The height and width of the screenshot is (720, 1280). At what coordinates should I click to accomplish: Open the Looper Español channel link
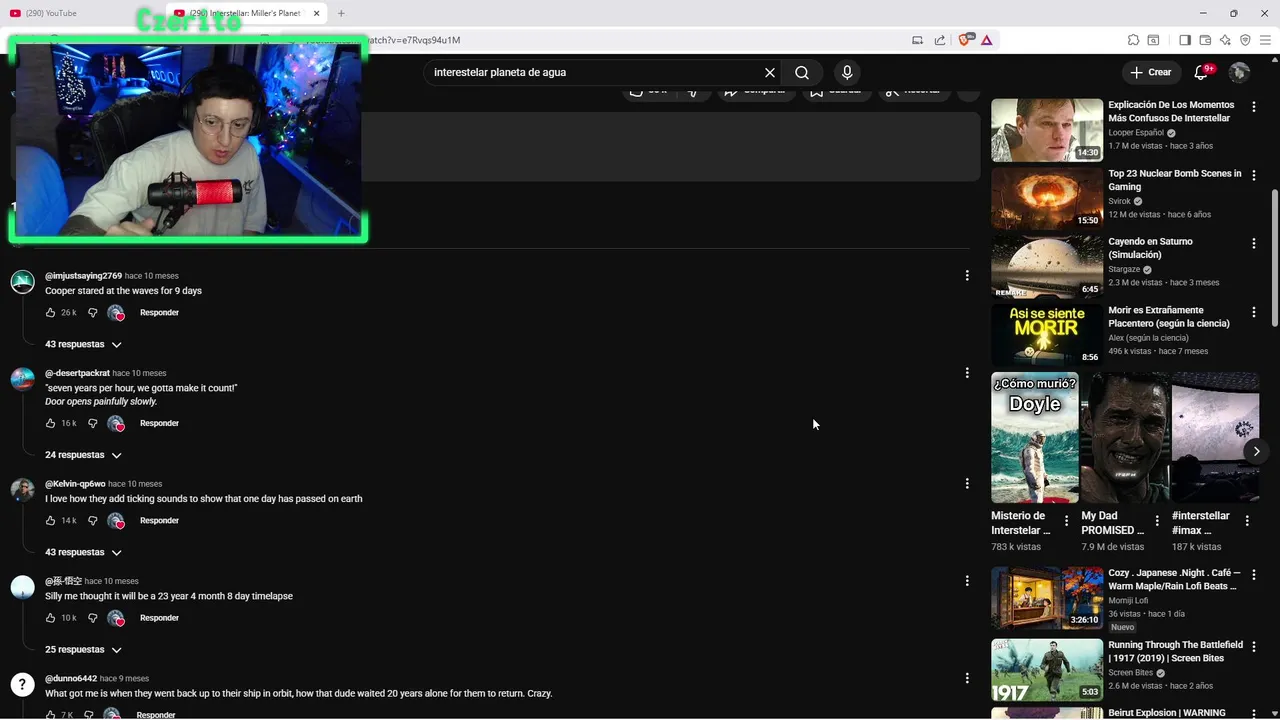(1136, 133)
